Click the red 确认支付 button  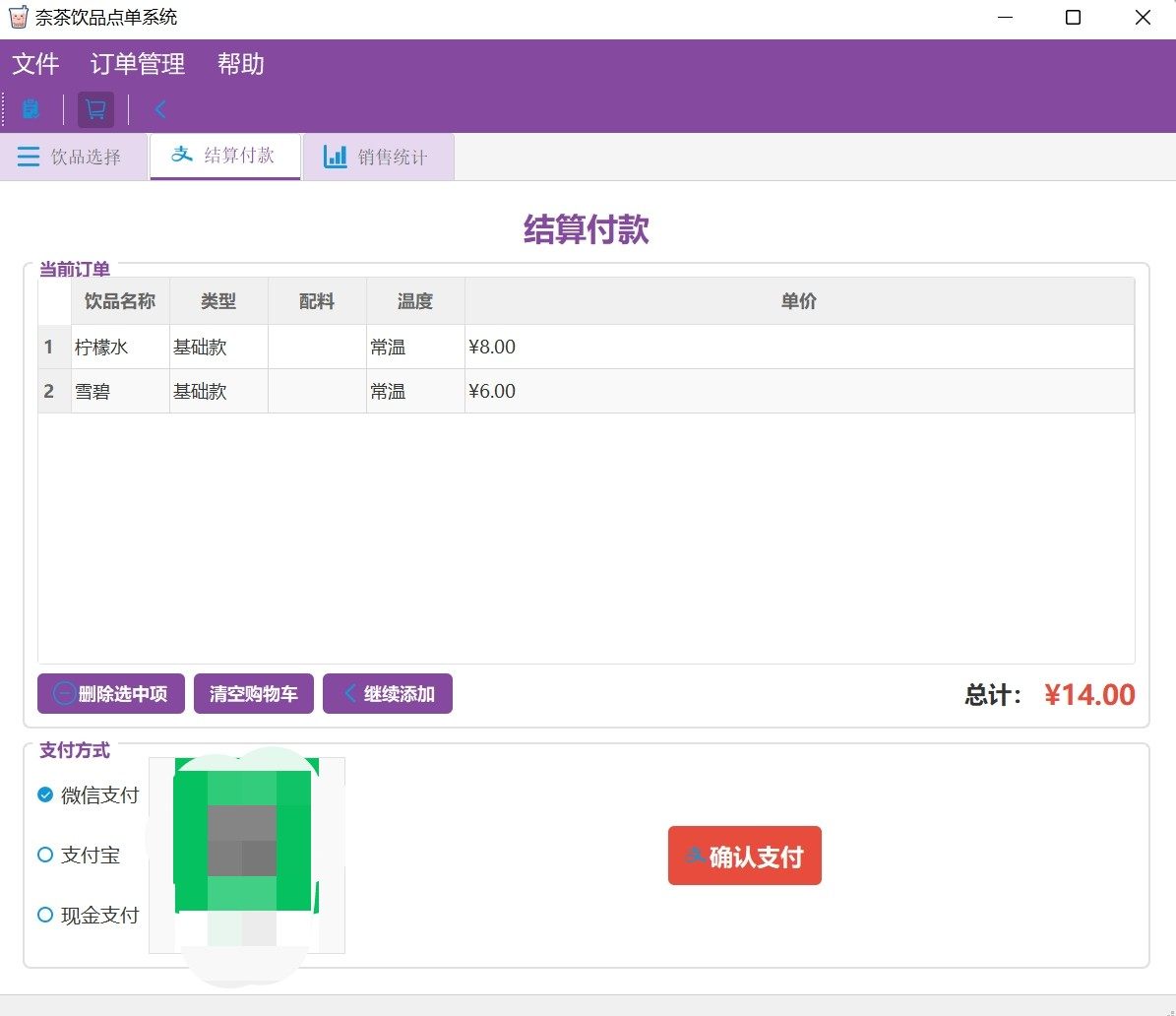pos(744,856)
